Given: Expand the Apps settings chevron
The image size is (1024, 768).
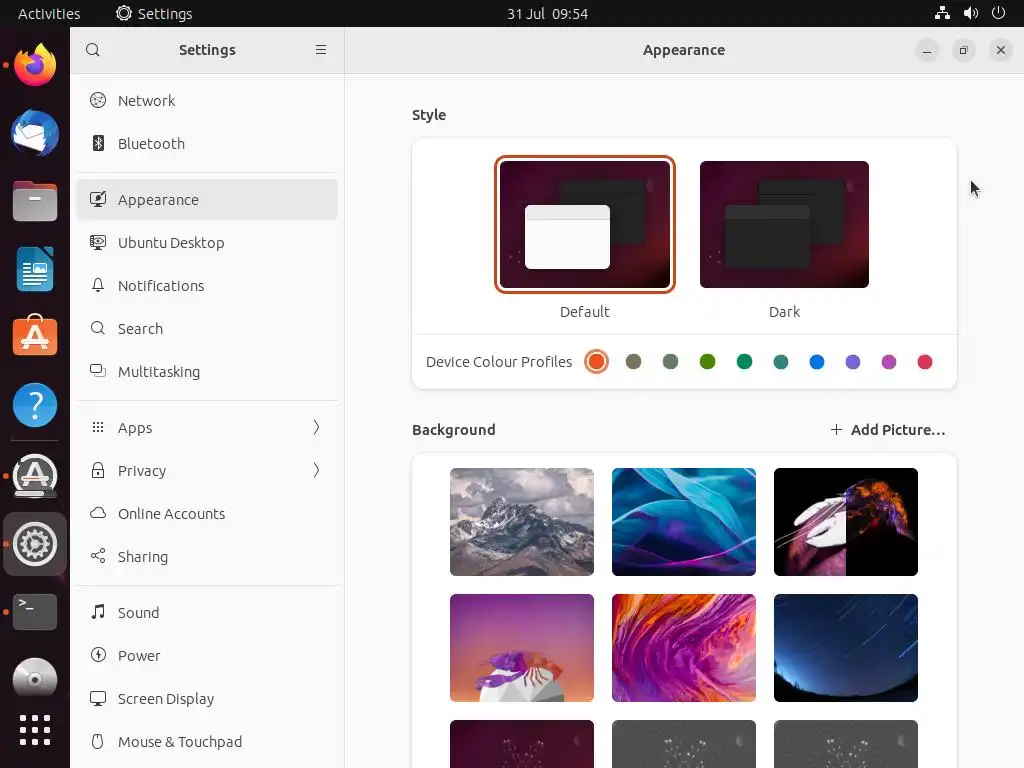Looking at the screenshot, I should (316, 427).
